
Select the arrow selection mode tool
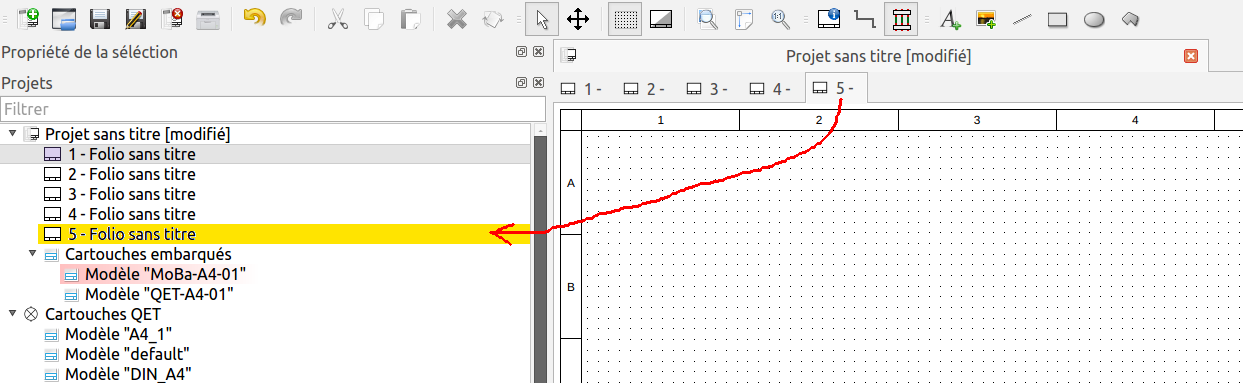543,18
